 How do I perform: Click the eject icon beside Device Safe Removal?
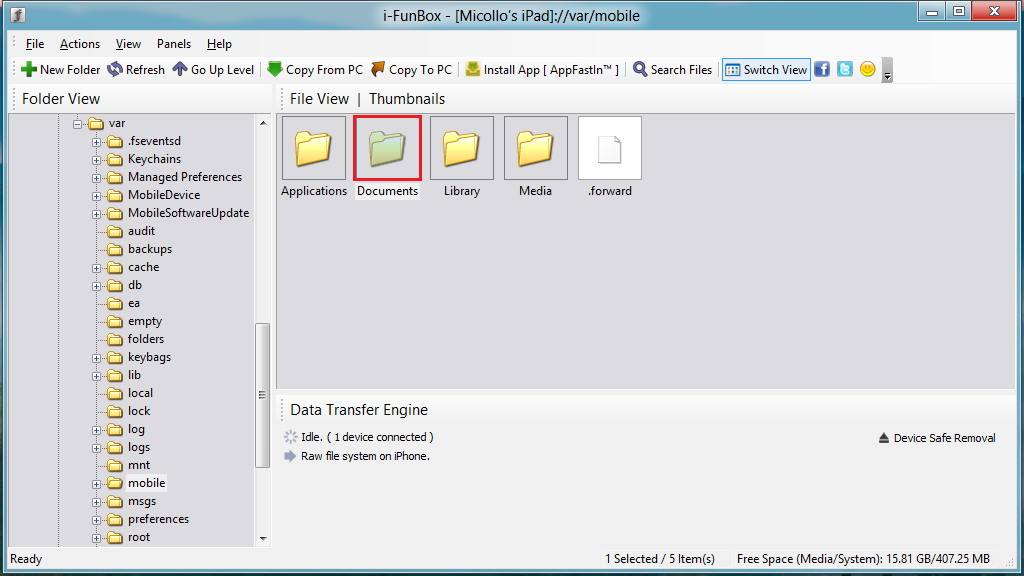[884, 438]
